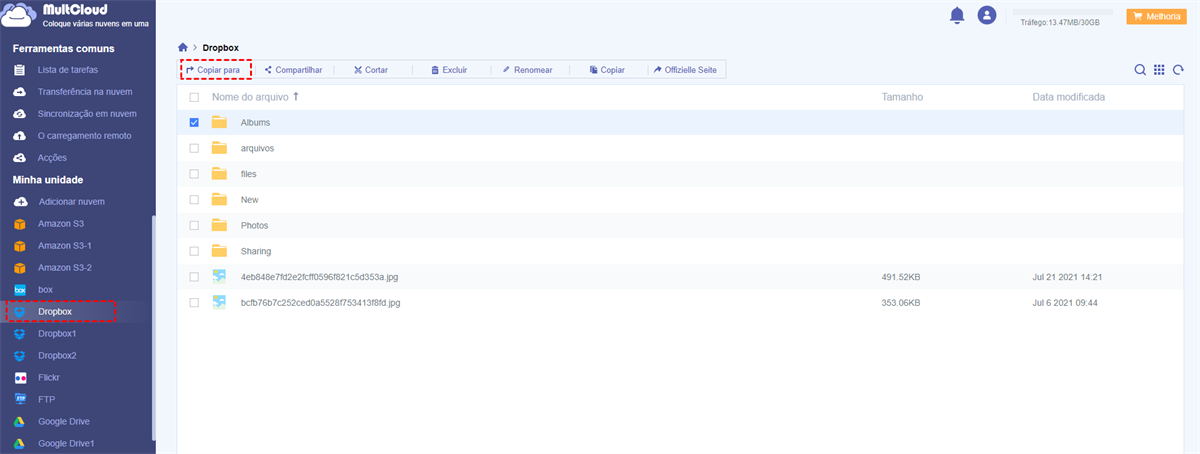
Task: Click Offizielle Seite in the toolbar
Action: [685, 70]
